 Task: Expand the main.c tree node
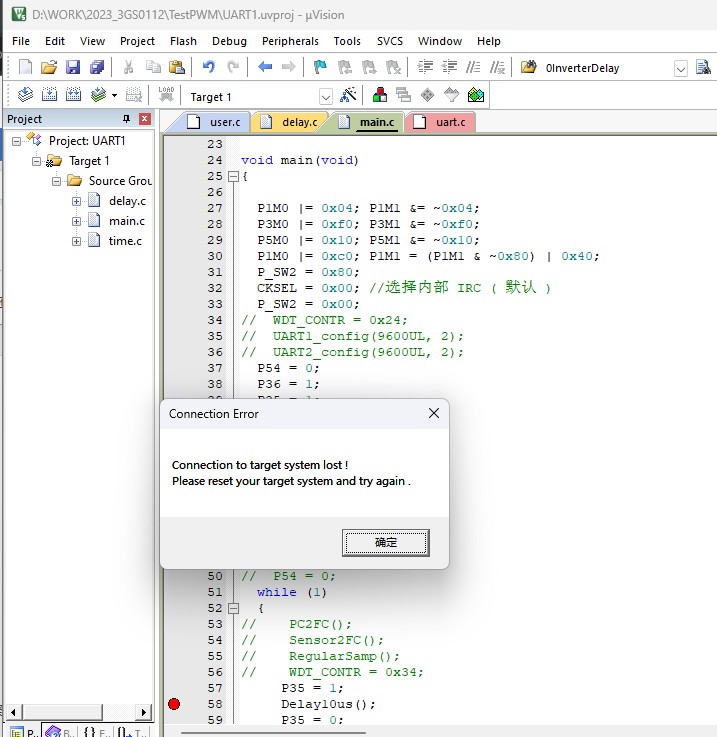(x=76, y=221)
